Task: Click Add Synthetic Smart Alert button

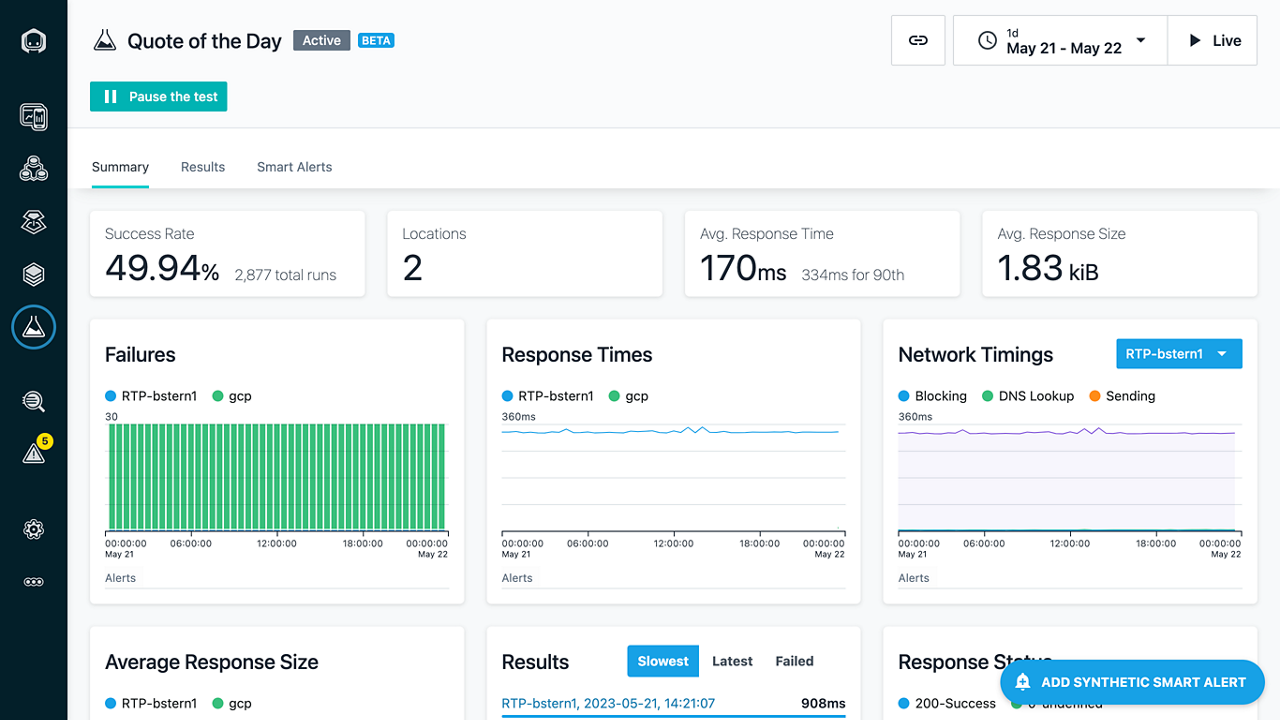Action: click(1132, 682)
